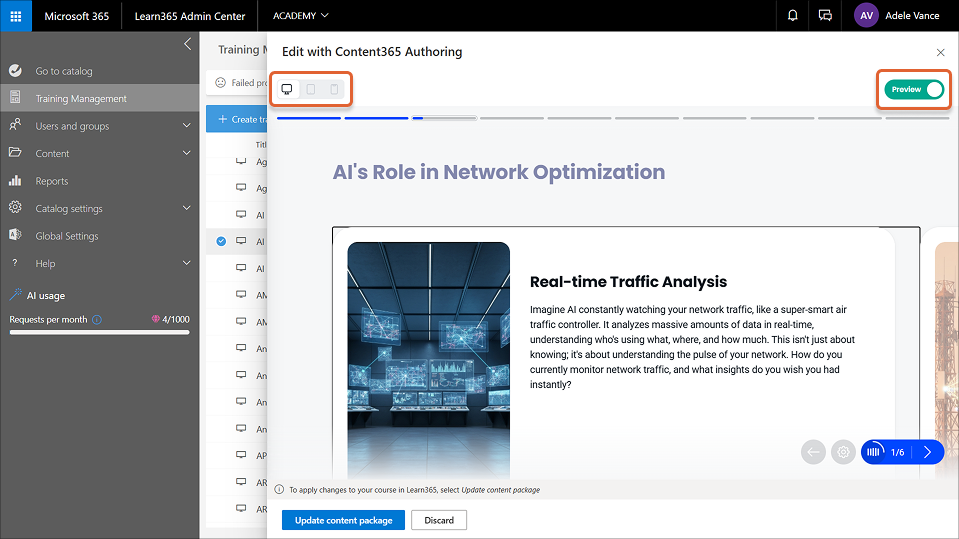Screen dimensions: 959x539
Task: Open the Microsoft 365 app launcher
Action: click(16, 16)
